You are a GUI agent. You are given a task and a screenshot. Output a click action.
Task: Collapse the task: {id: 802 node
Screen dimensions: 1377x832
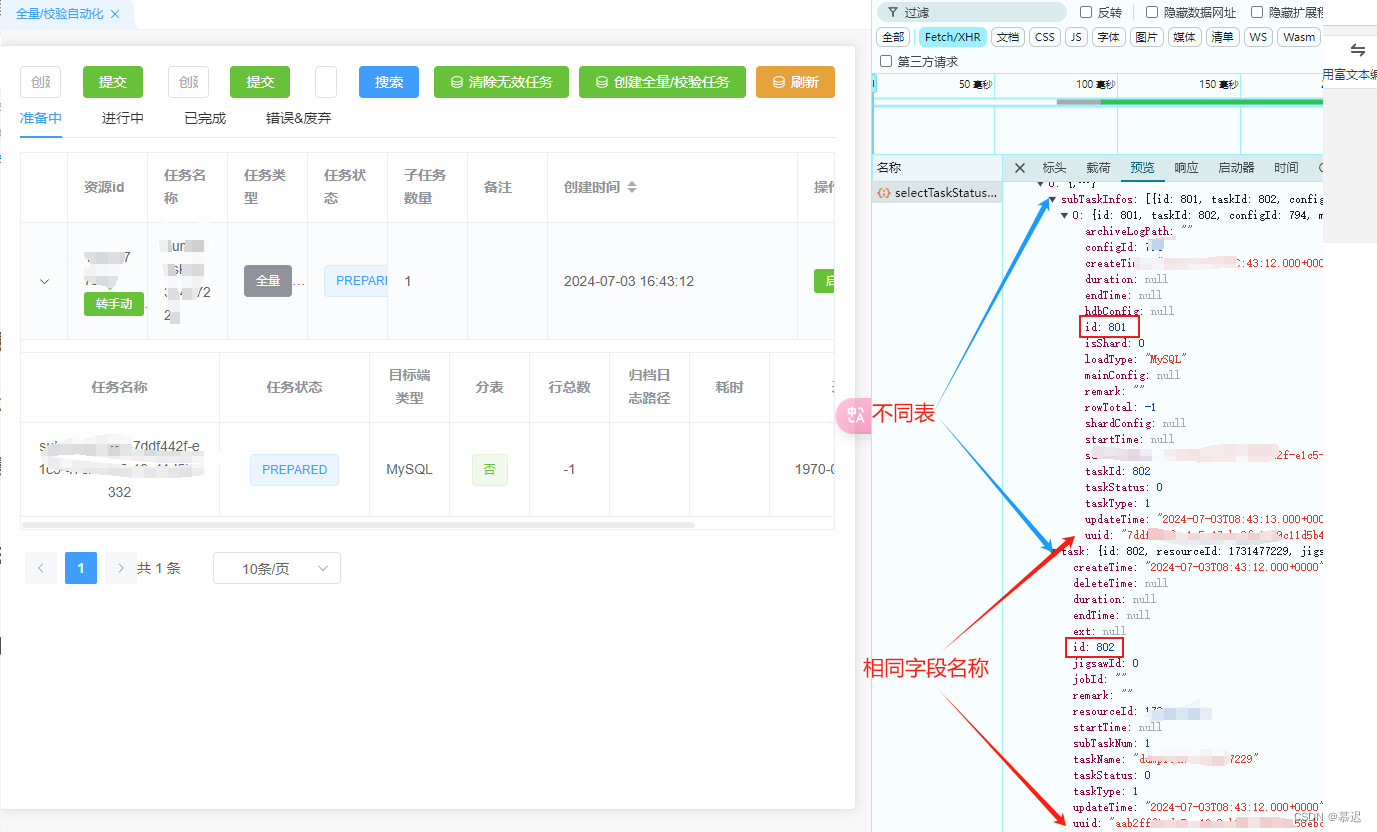click(1053, 551)
